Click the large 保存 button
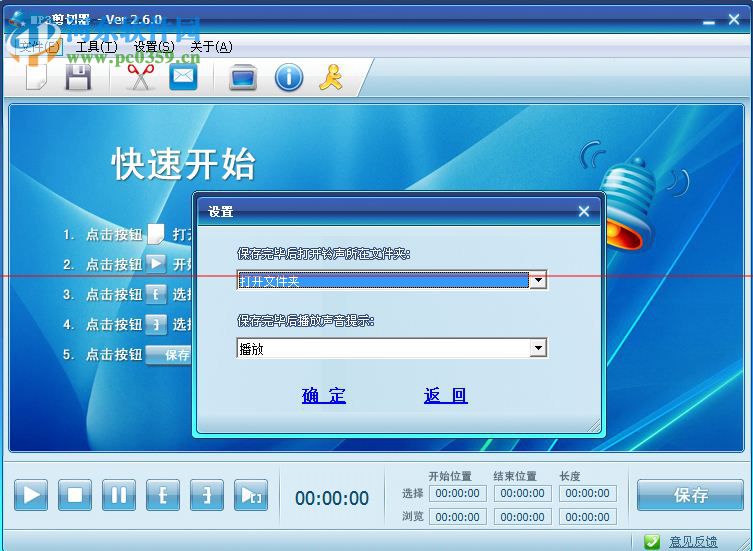 point(690,495)
